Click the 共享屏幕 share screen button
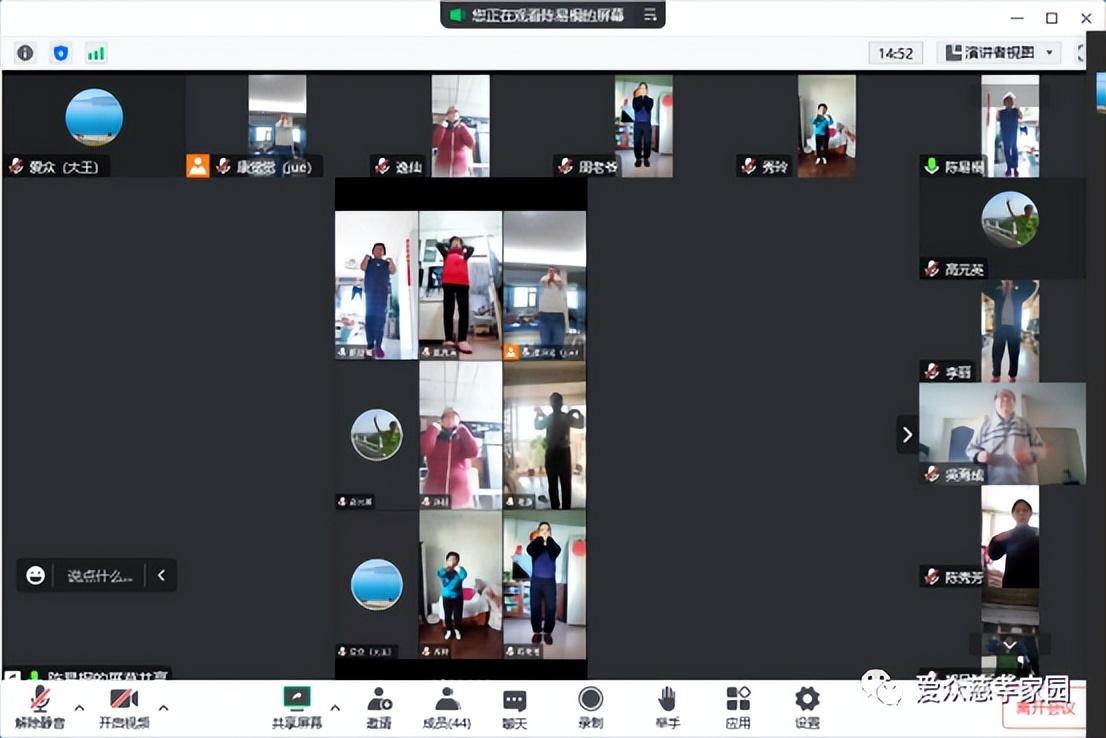Screen dimensions: 1106x738 coord(297,705)
